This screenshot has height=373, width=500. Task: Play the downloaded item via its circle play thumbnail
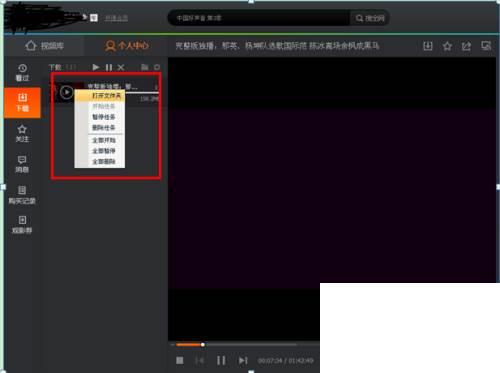click(67, 92)
